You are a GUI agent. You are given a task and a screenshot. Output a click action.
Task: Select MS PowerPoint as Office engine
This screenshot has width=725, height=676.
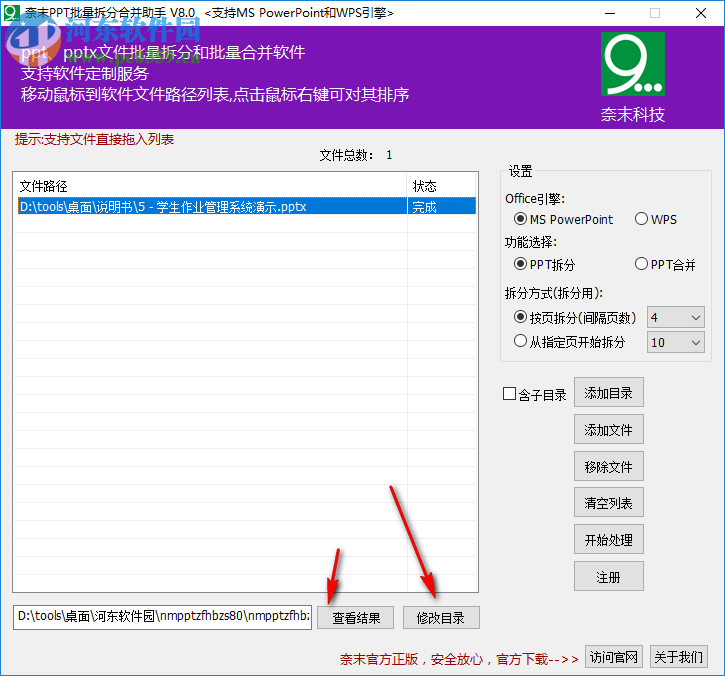pyautogui.click(x=564, y=219)
